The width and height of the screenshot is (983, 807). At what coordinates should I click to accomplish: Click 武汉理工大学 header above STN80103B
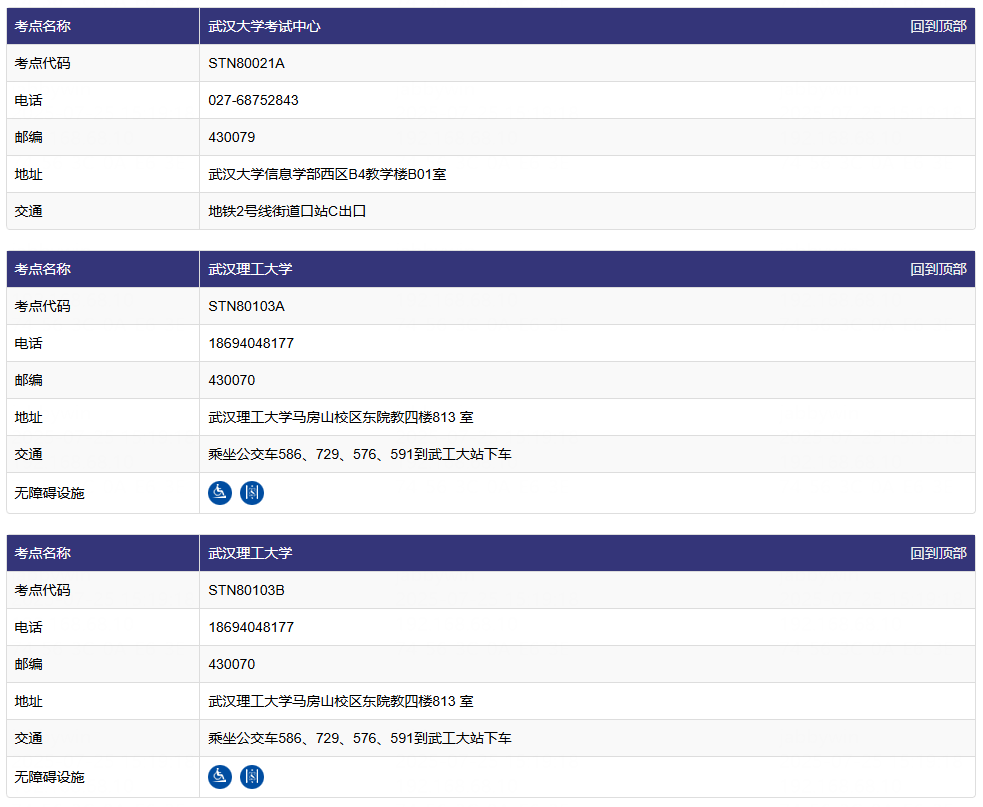[x=250, y=554]
